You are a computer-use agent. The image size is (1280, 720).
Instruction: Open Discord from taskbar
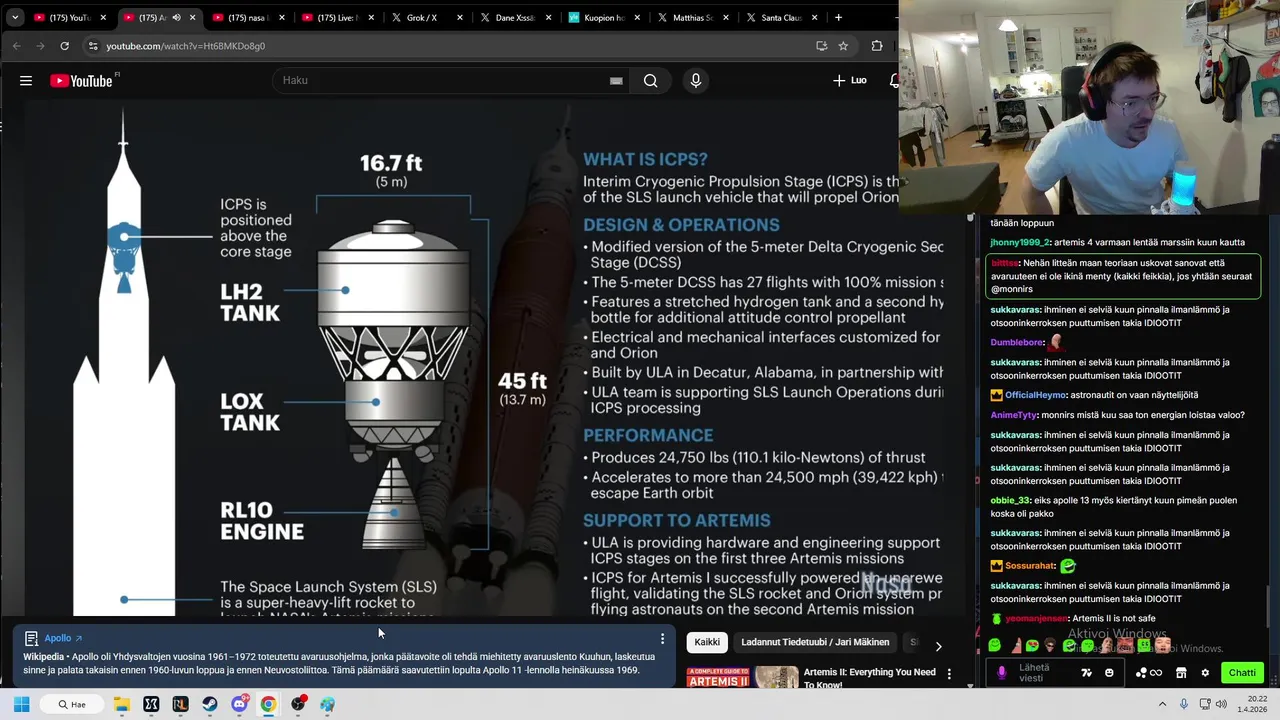[x=239, y=704]
